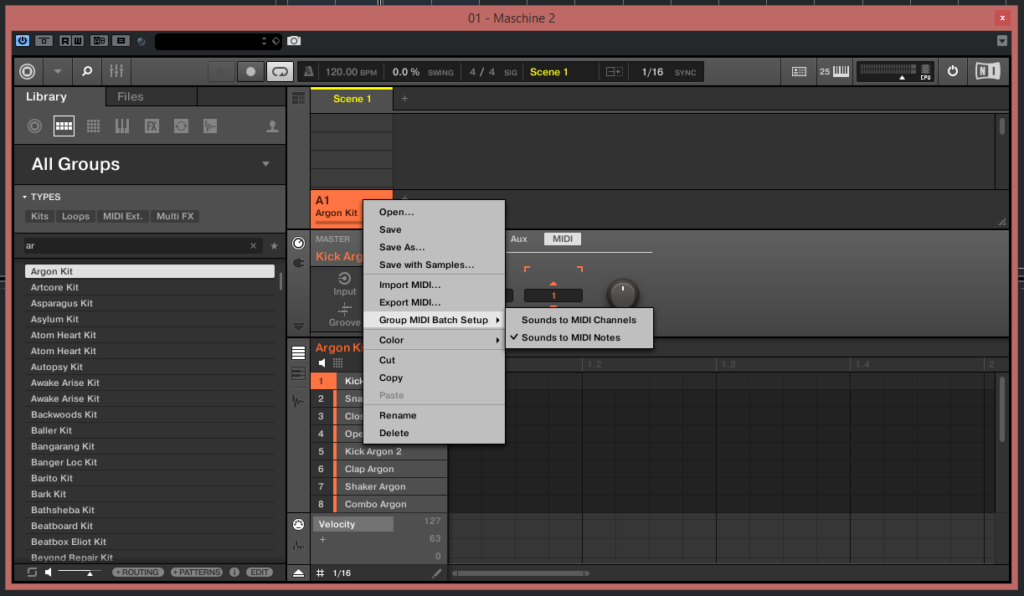This screenshot has width=1024, height=596.
Task: Toggle the browser prehear speaker icon
Action: pos(48,572)
